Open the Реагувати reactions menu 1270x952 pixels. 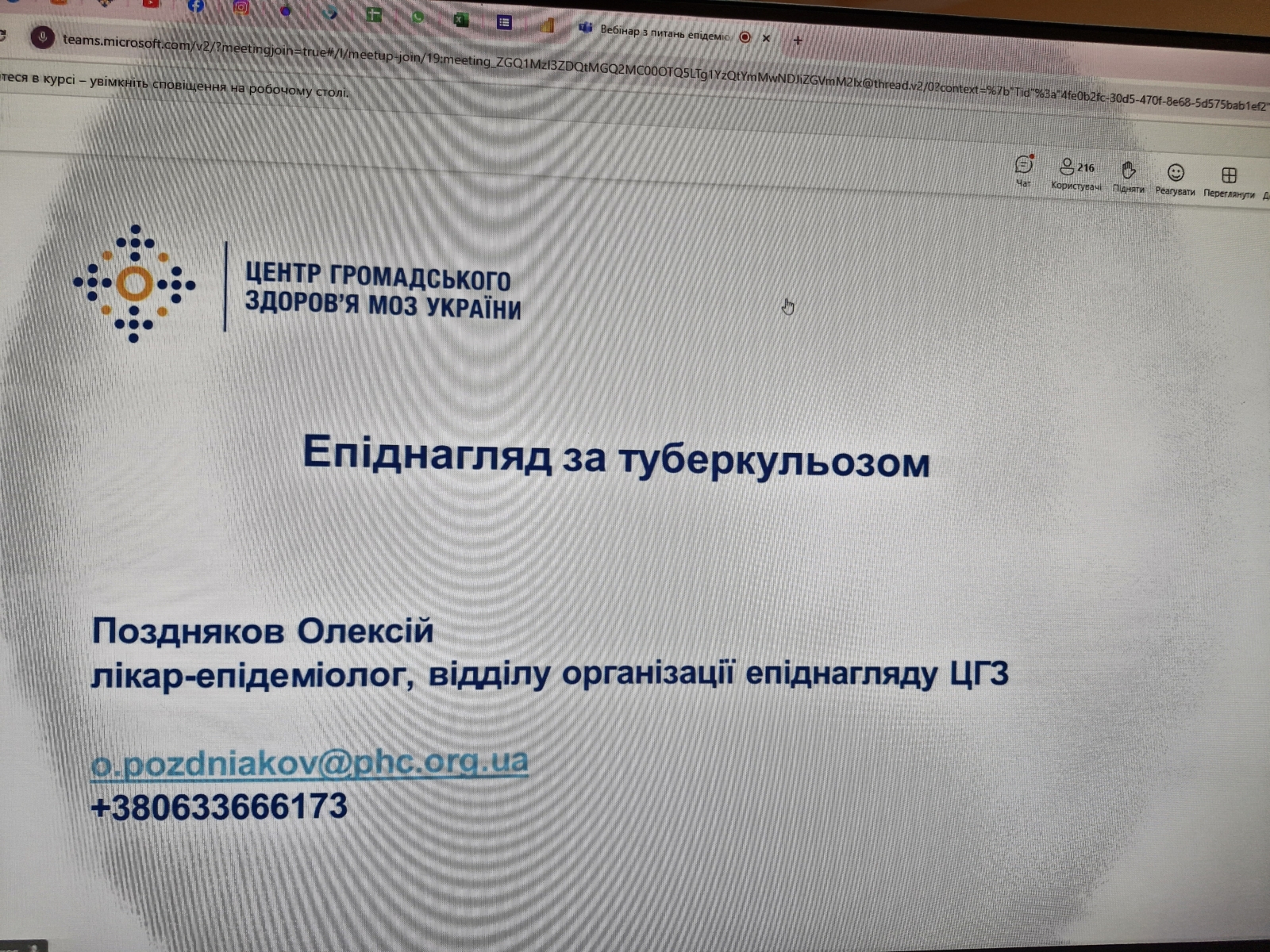1175,177
